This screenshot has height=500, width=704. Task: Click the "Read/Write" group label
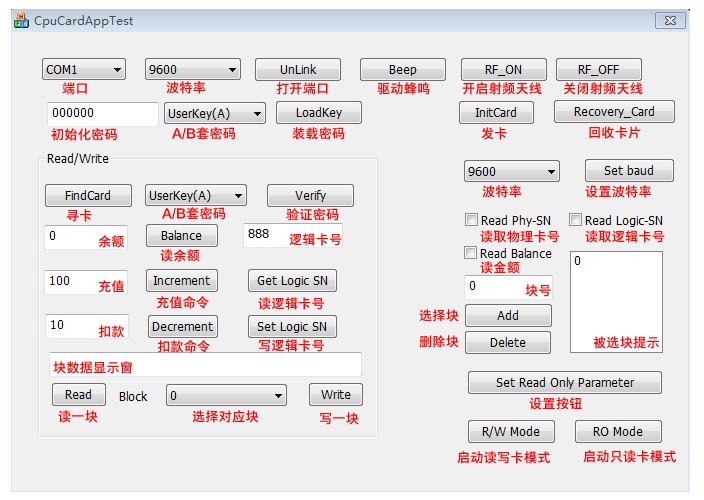(78, 158)
